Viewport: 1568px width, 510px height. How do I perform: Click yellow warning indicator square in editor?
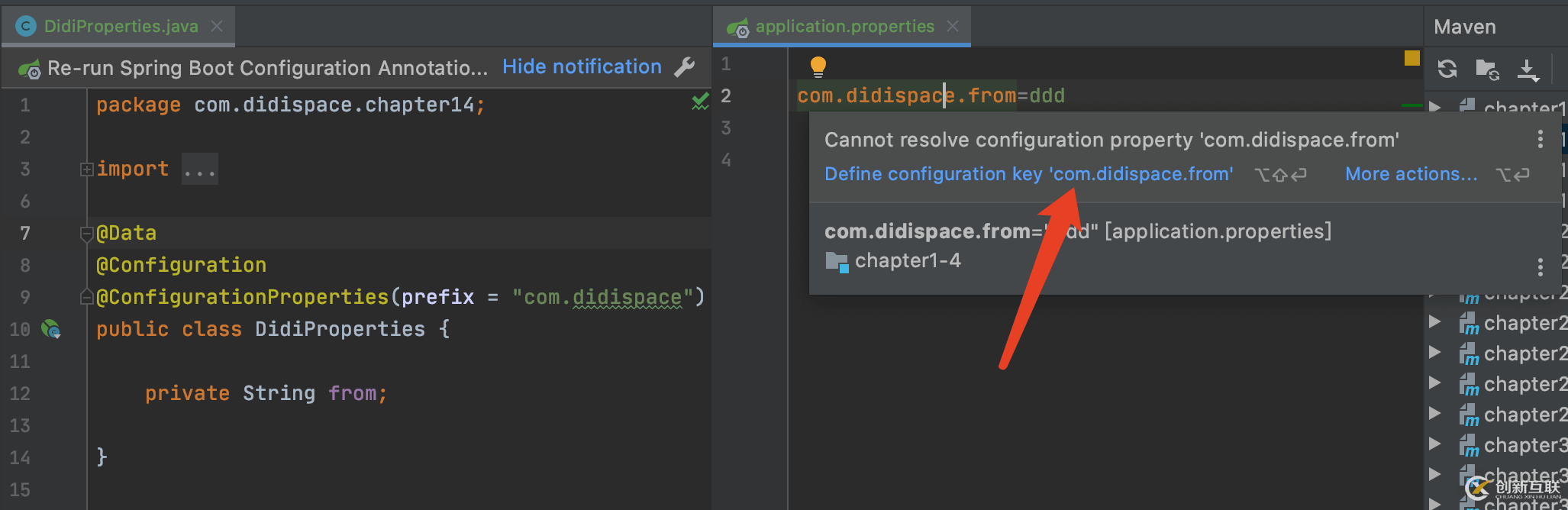[1412, 58]
